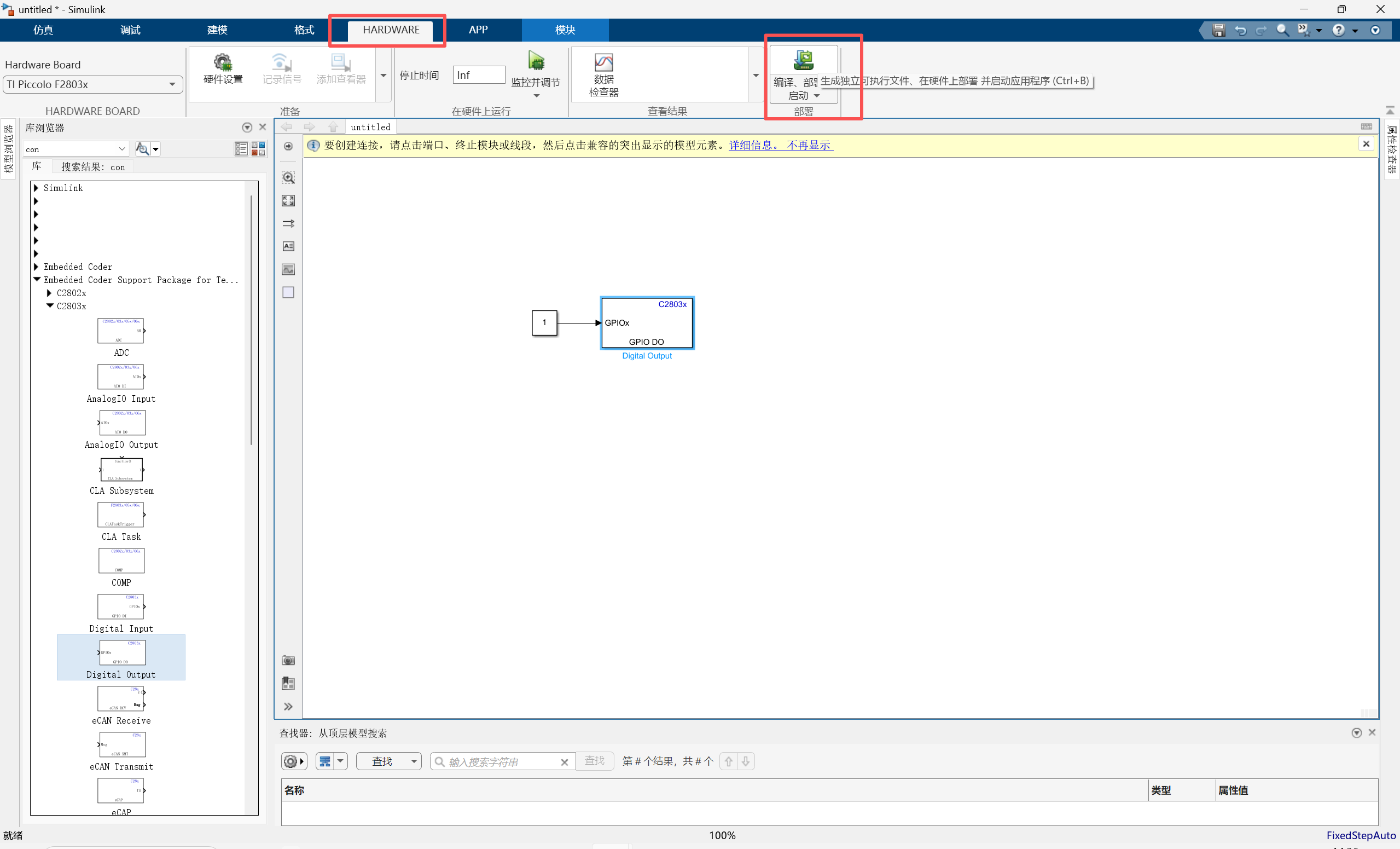Toggle library browser list view icon
Screen dimensions: 1400x849
(241, 149)
